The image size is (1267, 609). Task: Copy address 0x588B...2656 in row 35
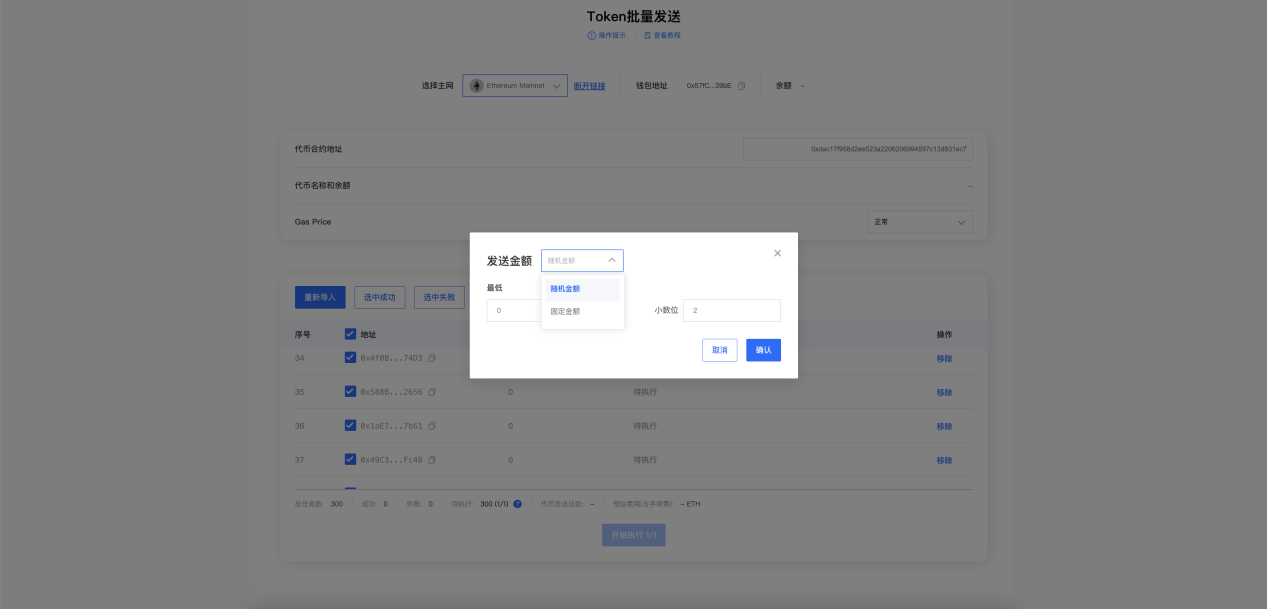(432, 392)
